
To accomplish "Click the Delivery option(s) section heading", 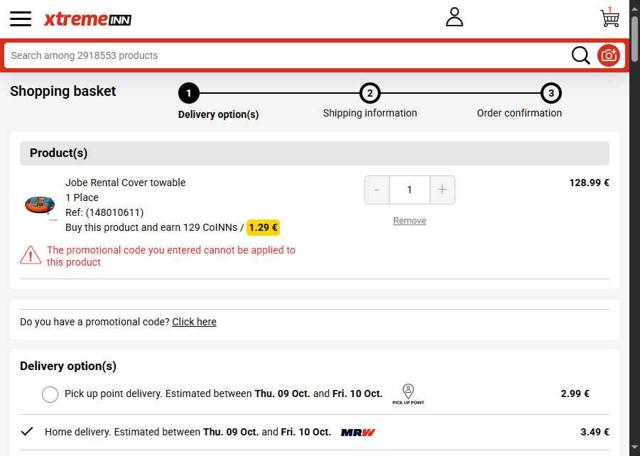I will coord(68,366).
